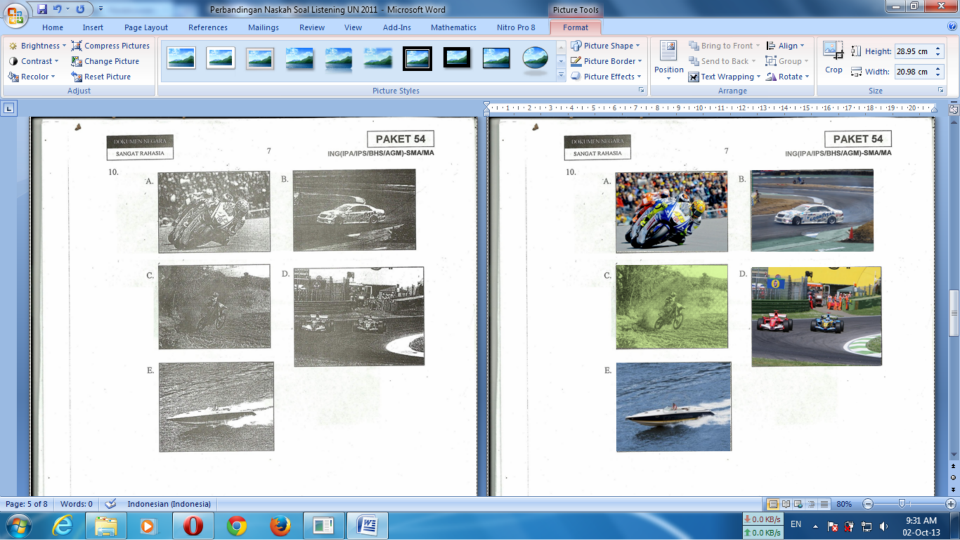Click the Word Help icon

952,27
